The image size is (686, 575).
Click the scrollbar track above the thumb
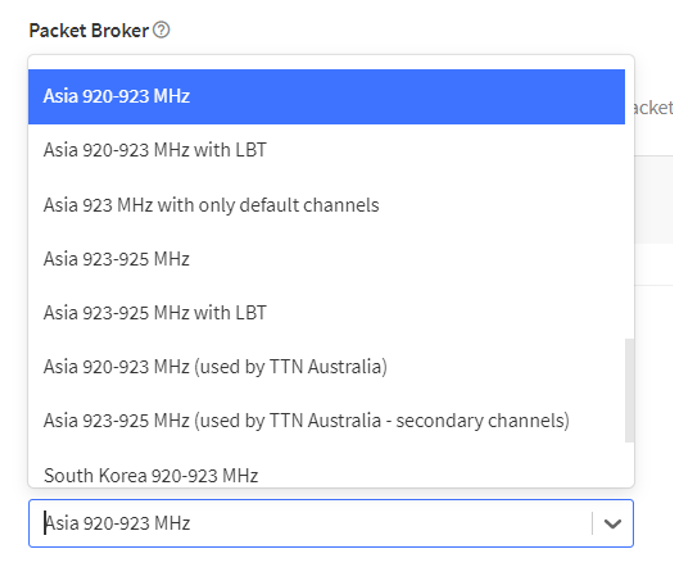(x=629, y=200)
